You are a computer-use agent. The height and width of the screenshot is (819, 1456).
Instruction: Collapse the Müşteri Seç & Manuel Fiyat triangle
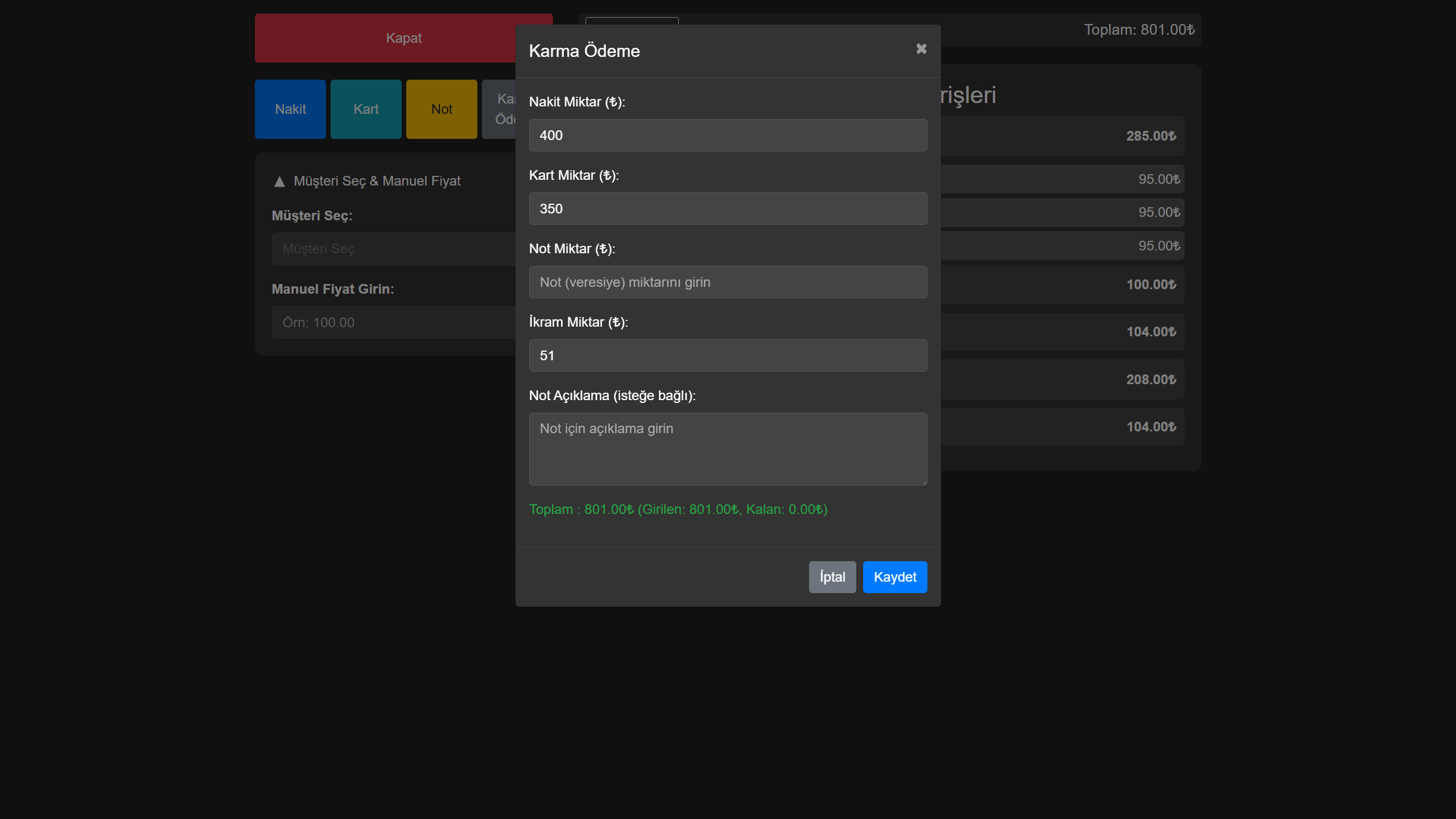click(x=279, y=182)
